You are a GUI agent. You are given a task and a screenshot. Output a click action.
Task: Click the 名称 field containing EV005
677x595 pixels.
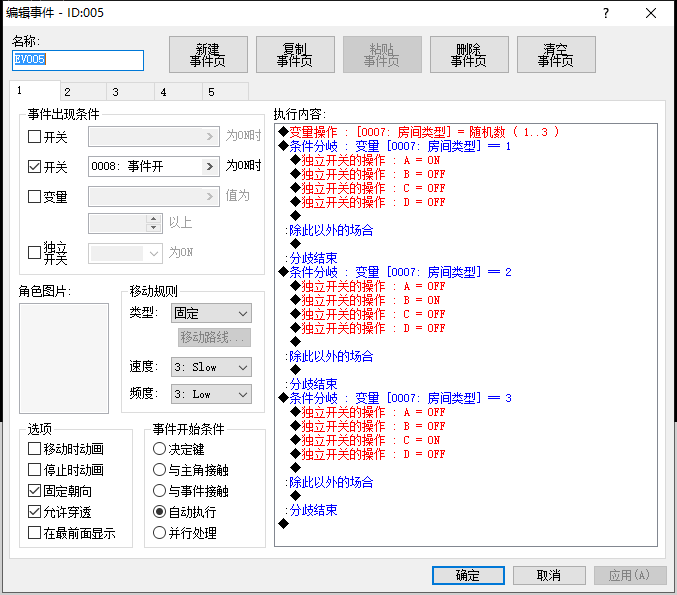(x=78, y=60)
